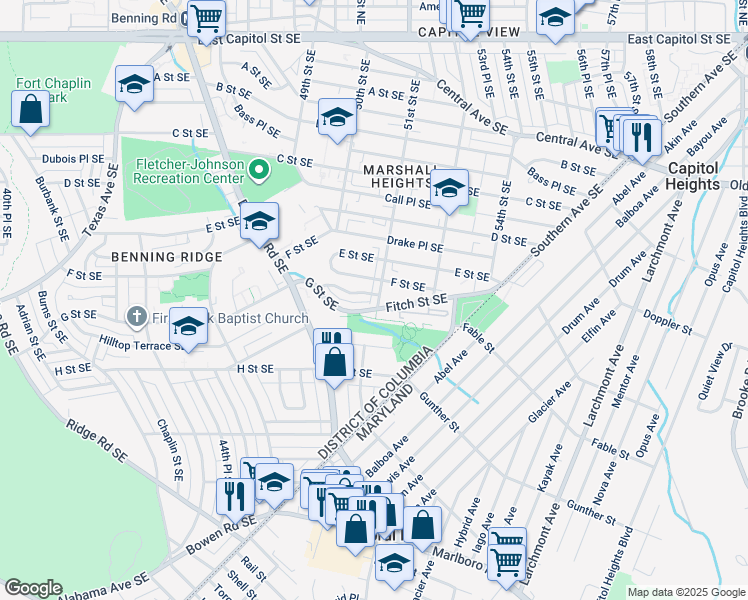Image resolution: width=748 pixels, height=600 pixels.
Task: Select the restaurant marker on Bowen Rd SE
Action: coord(235,499)
